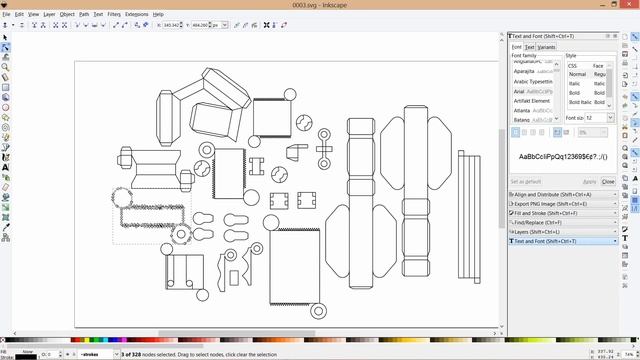640x360 pixels.
Task: Select the Paint Bucket tool
Action: tap(5, 197)
